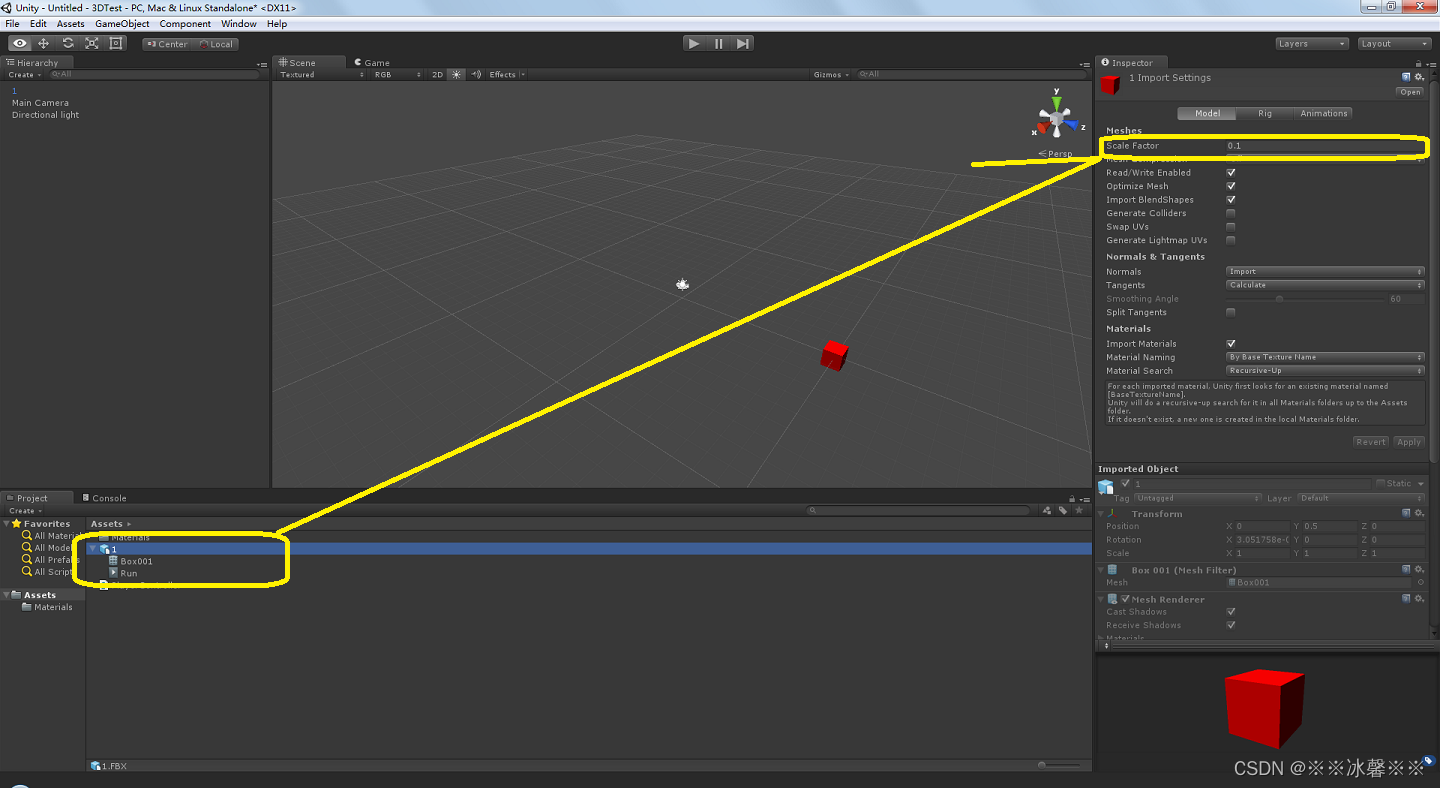Collapse the 1.FBX asset in Assets
The height and width of the screenshot is (788, 1440).
(92, 548)
